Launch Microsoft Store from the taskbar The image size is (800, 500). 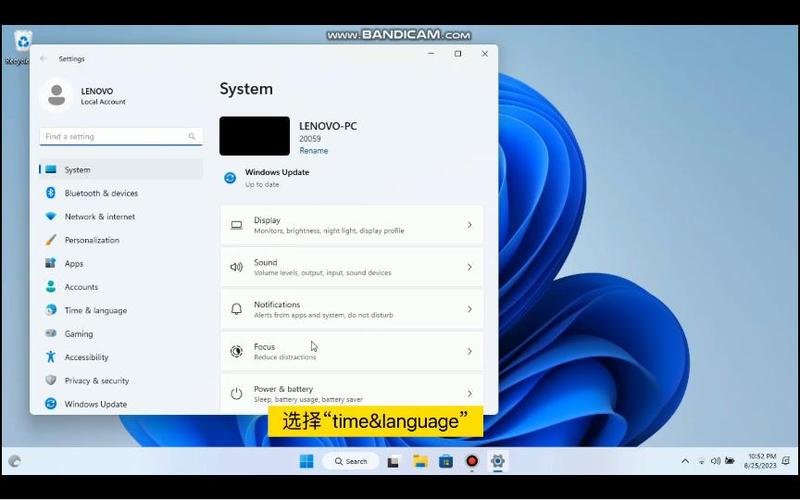(x=446, y=462)
